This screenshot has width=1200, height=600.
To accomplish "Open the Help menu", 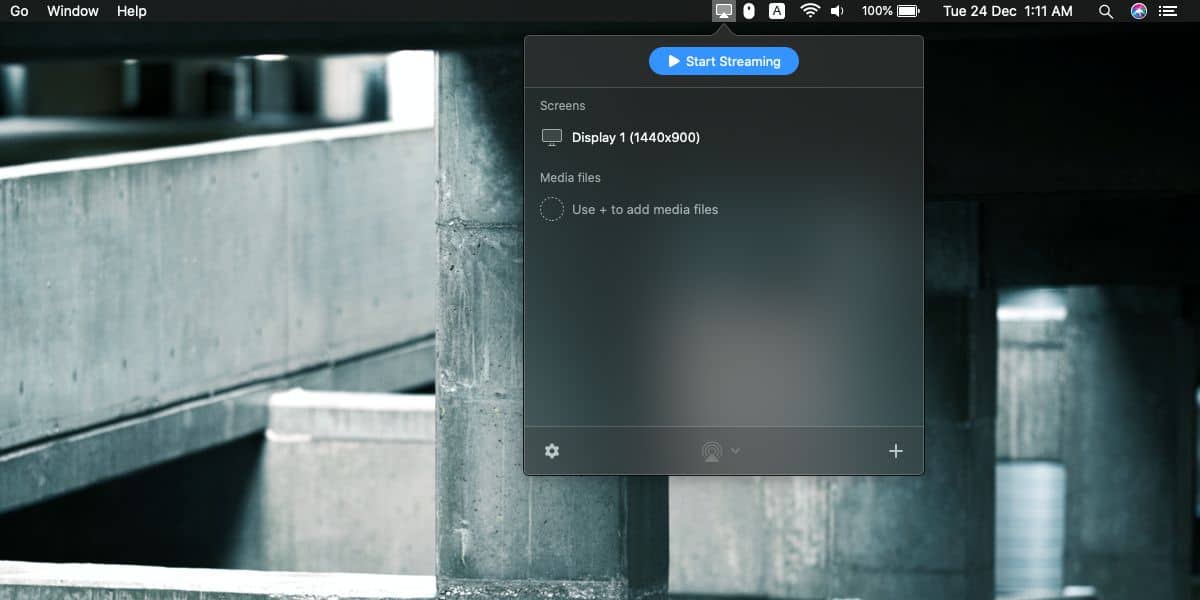I will 131,11.
